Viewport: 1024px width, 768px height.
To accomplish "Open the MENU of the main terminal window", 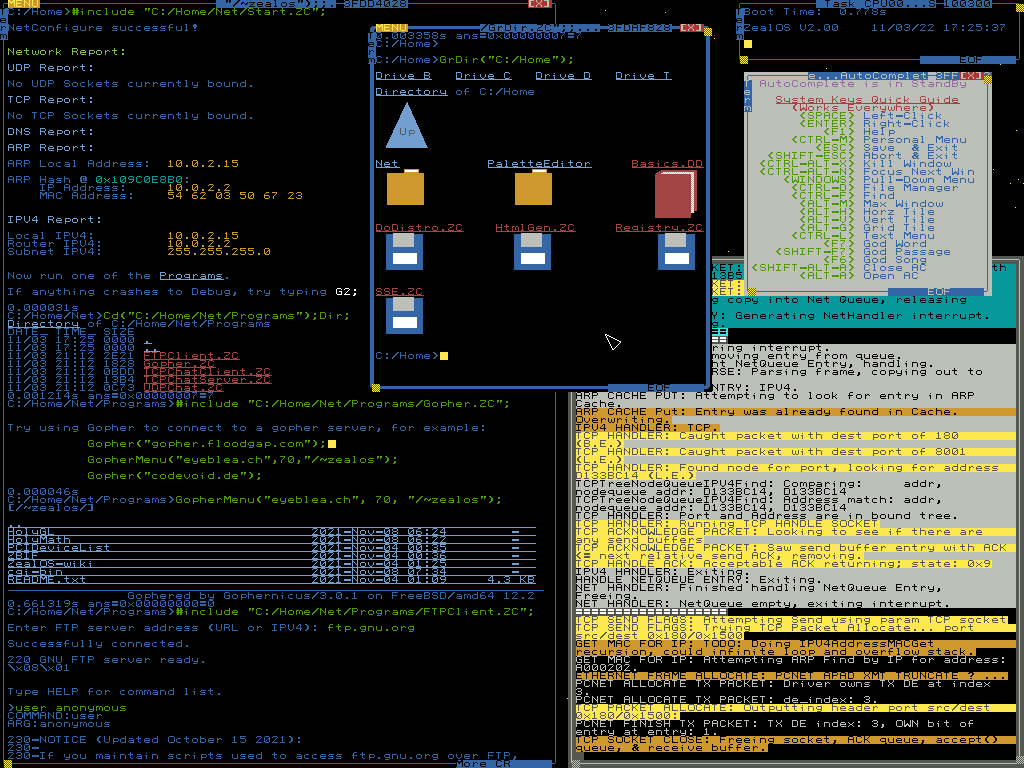I will point(23,4).
